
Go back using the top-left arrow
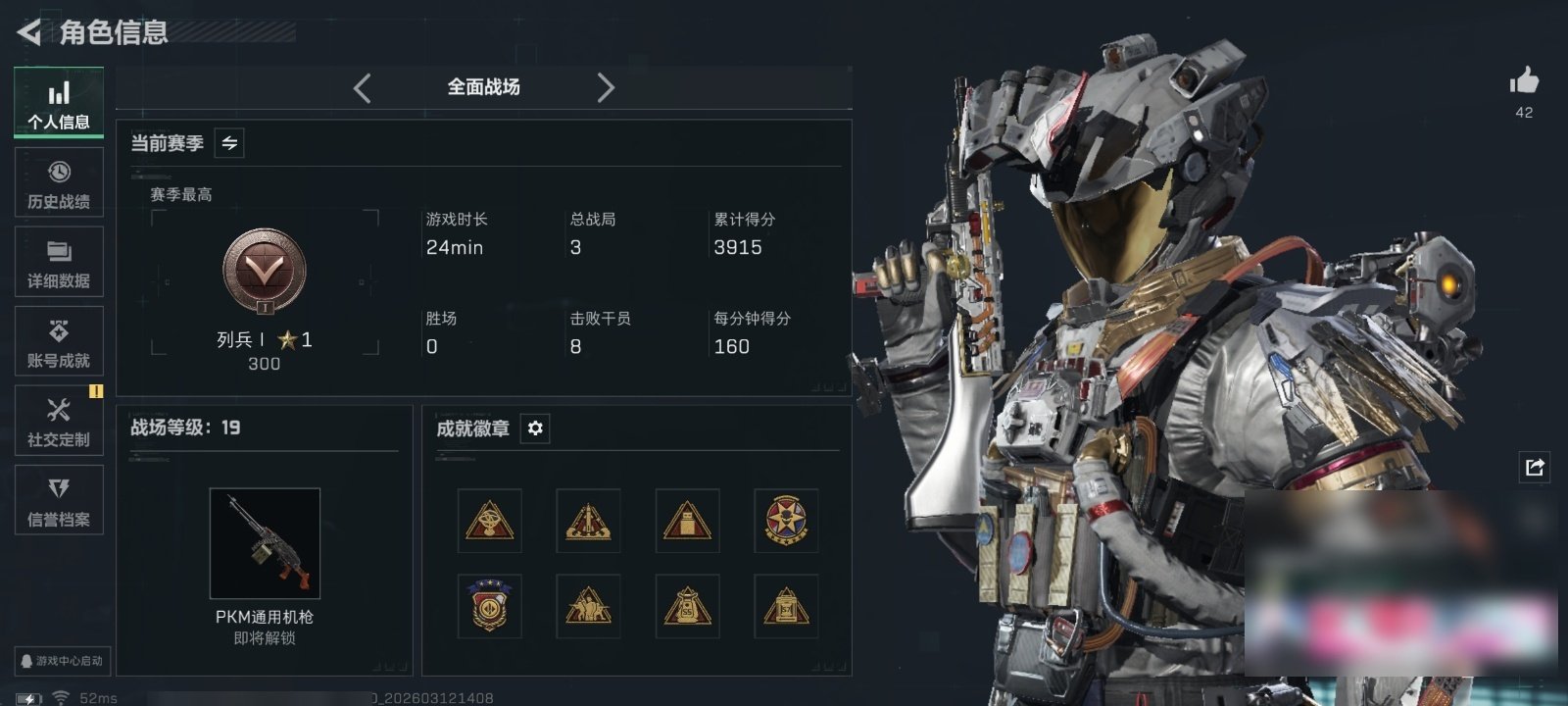coord(29,32)
